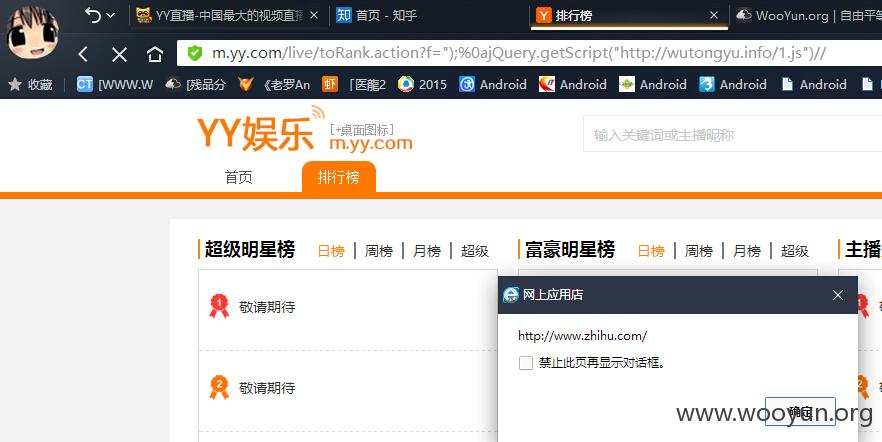Click the rank 2 orange medal icon
The width and height of the screenshot is (882, 442).
coord(219,387)
